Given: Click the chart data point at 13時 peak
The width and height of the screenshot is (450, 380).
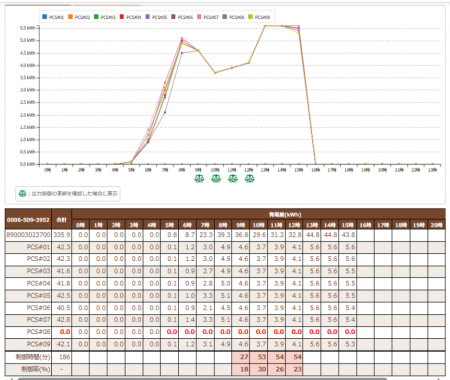Looking at the screenshot, I should [x=265, y=26].
